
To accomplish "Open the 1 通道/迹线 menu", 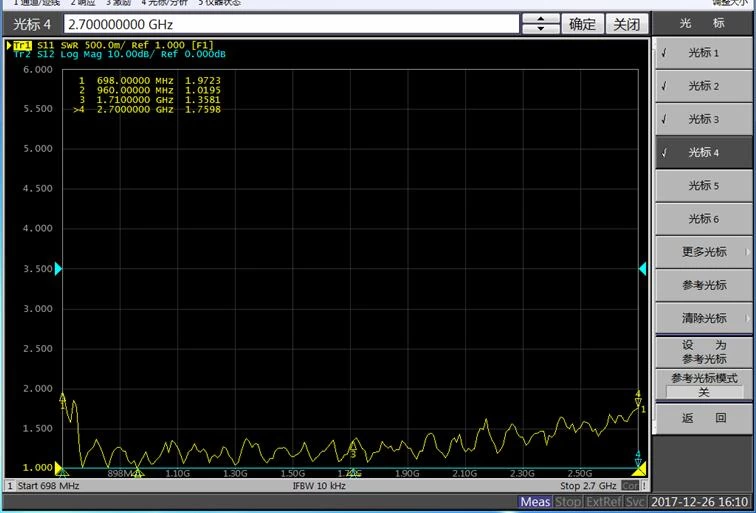I will (x=37, y=3).
